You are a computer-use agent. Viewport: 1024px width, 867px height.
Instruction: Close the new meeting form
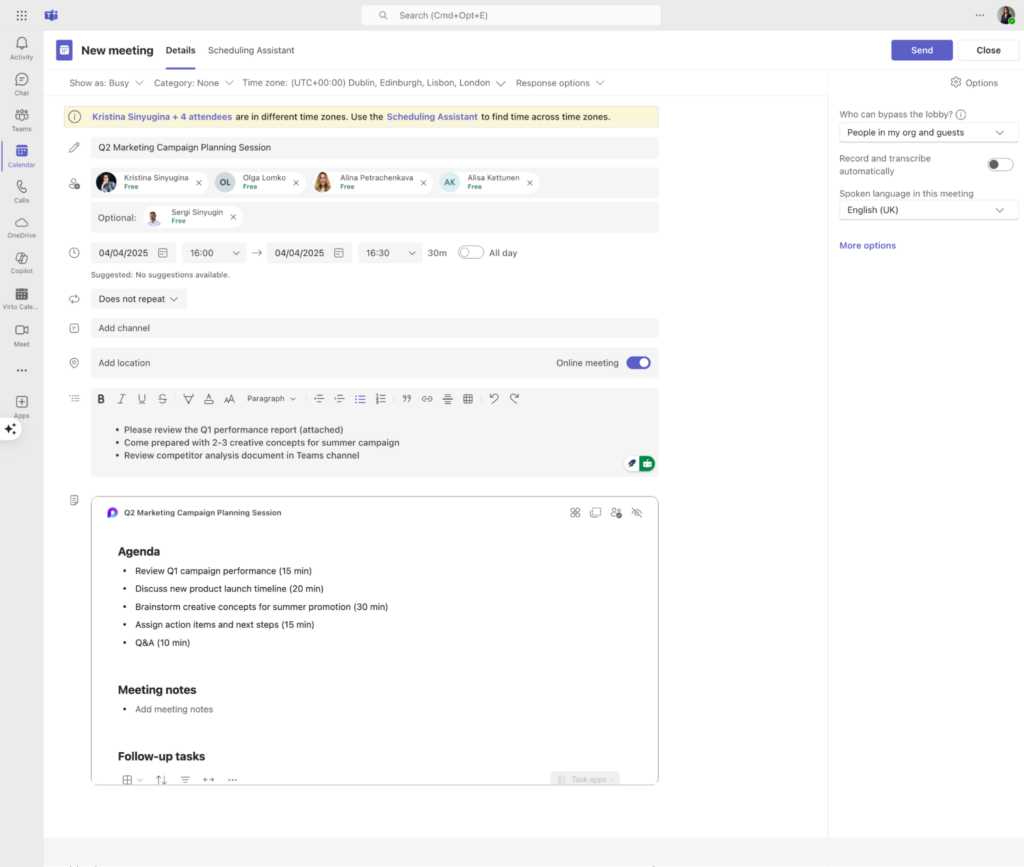pyautogui.click(x=988, y=50)
